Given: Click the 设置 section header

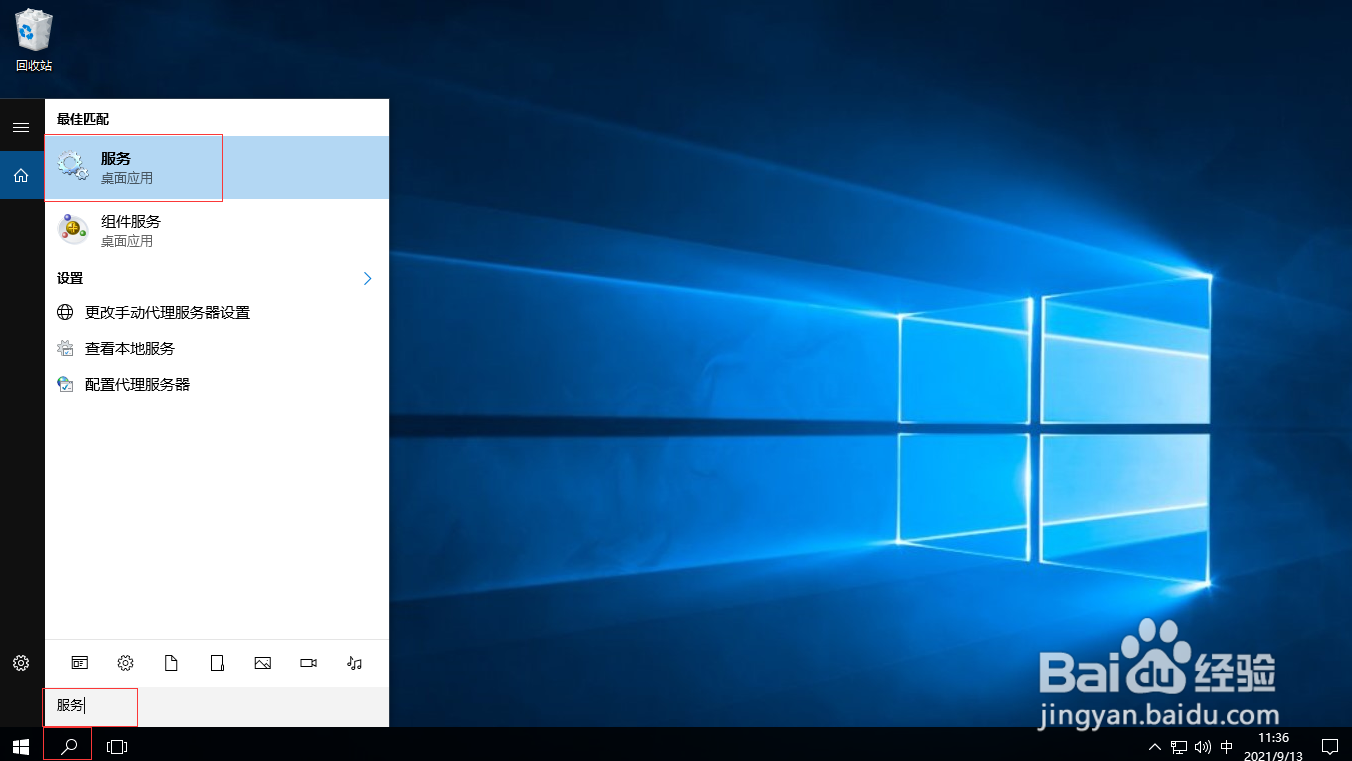Looking at the screenshot, I should (70, 278).
